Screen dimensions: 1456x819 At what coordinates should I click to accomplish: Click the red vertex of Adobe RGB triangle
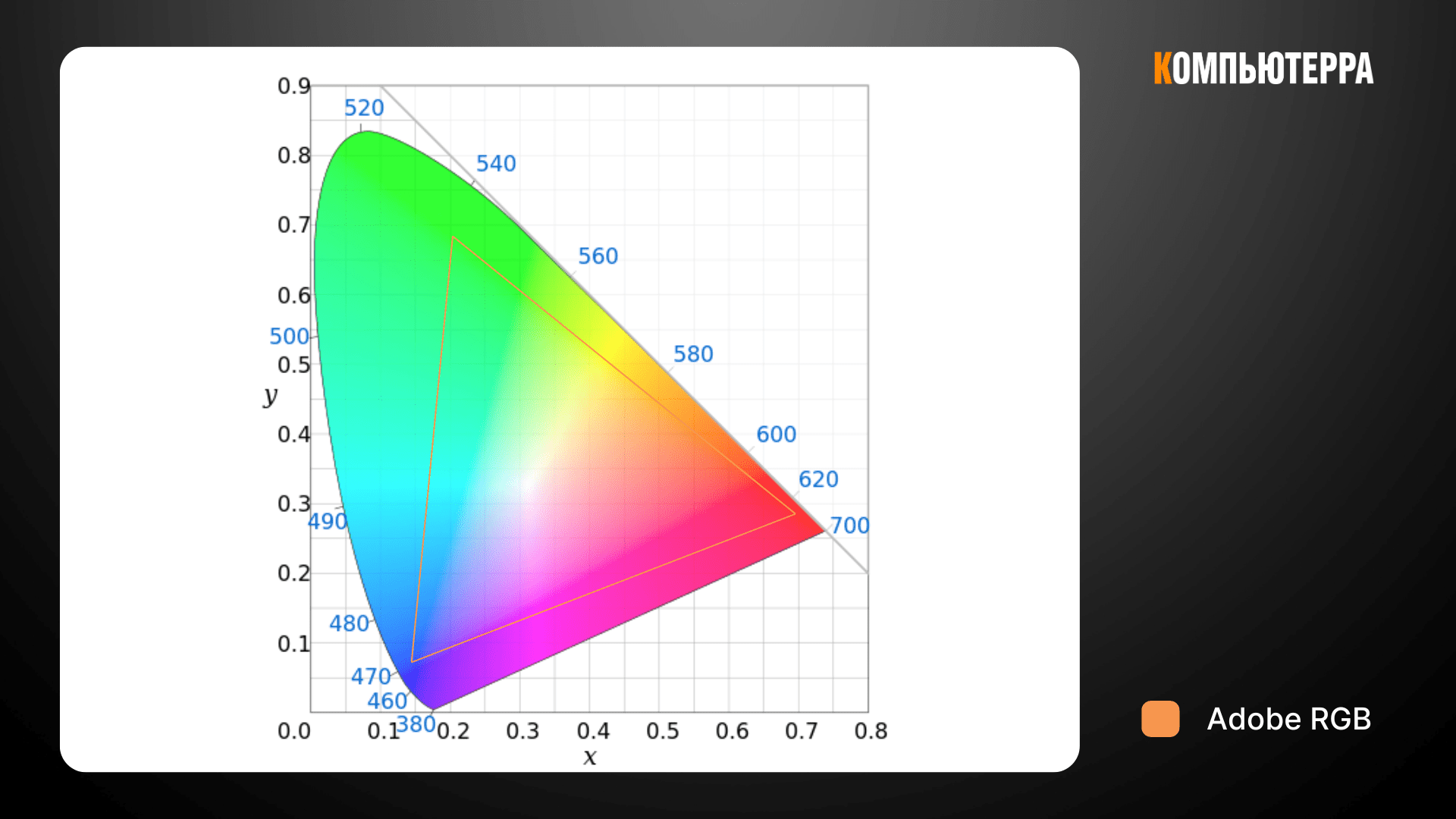tap(795, 513)
